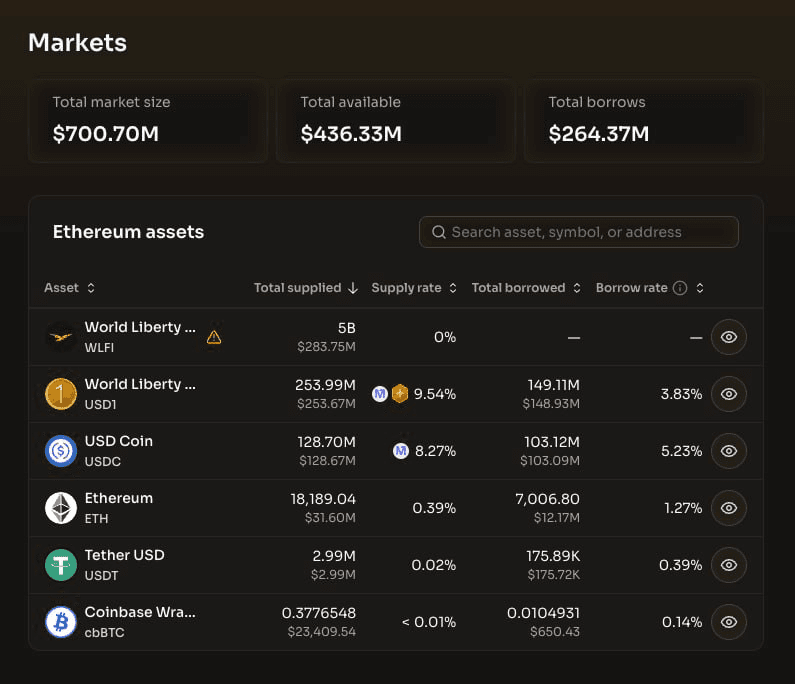Toggle the eye button for cbBTC row

(729, 622)
